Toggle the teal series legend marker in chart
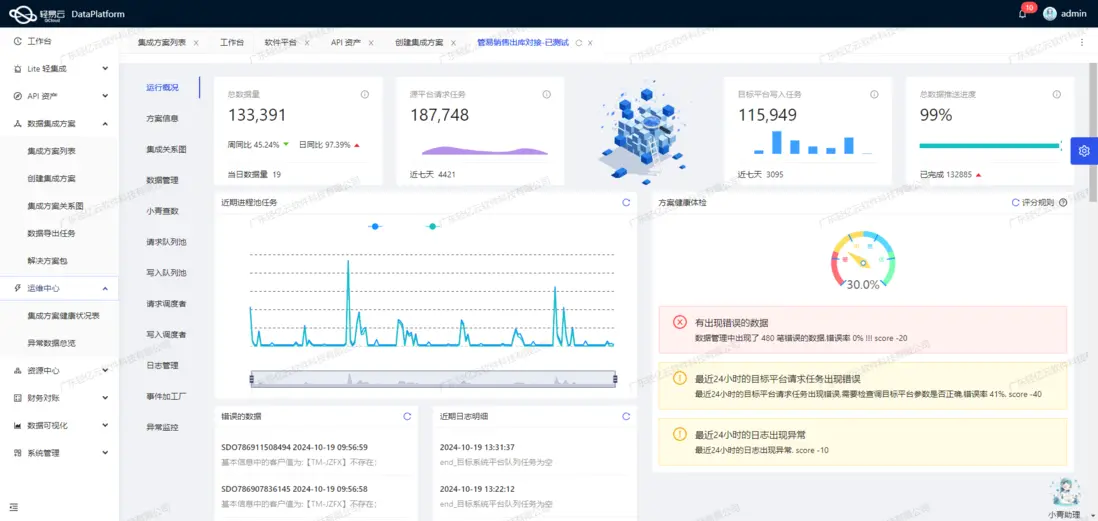The height and width of the screenshot is (521, 1098). click(433, 226)
